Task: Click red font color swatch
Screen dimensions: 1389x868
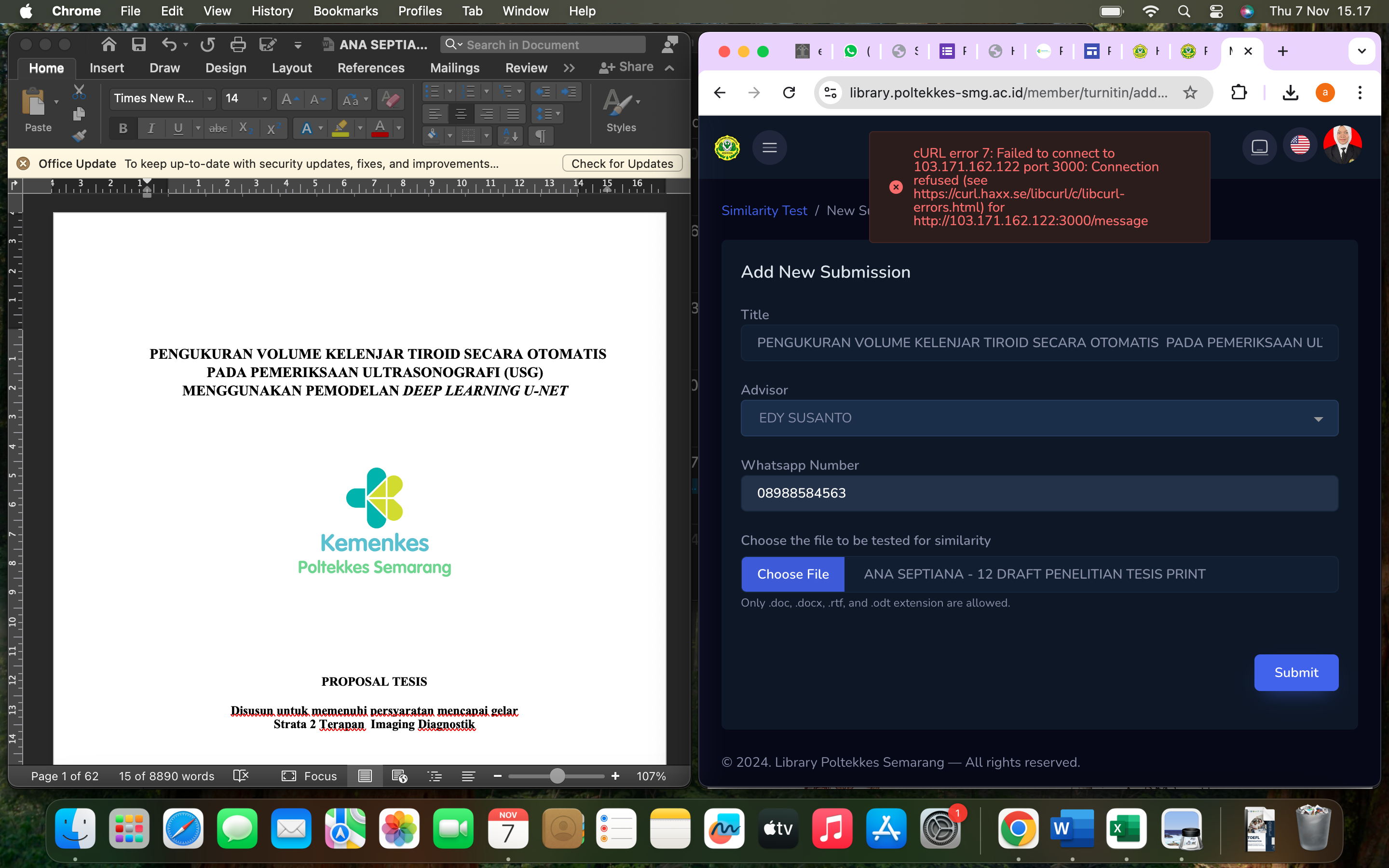Action: click(x=380, y=129)
